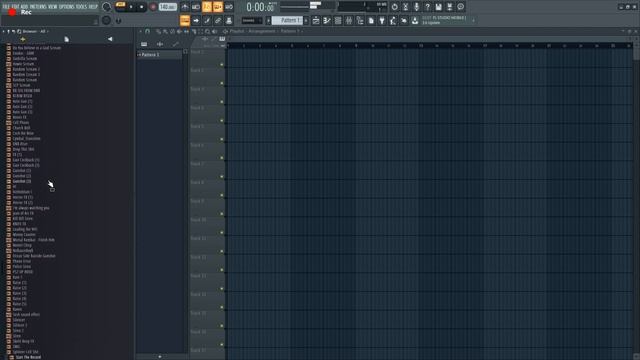Click the metronome icon in recording panel
This screenshot has height=360, width=640.
click(x=185, y=7)
